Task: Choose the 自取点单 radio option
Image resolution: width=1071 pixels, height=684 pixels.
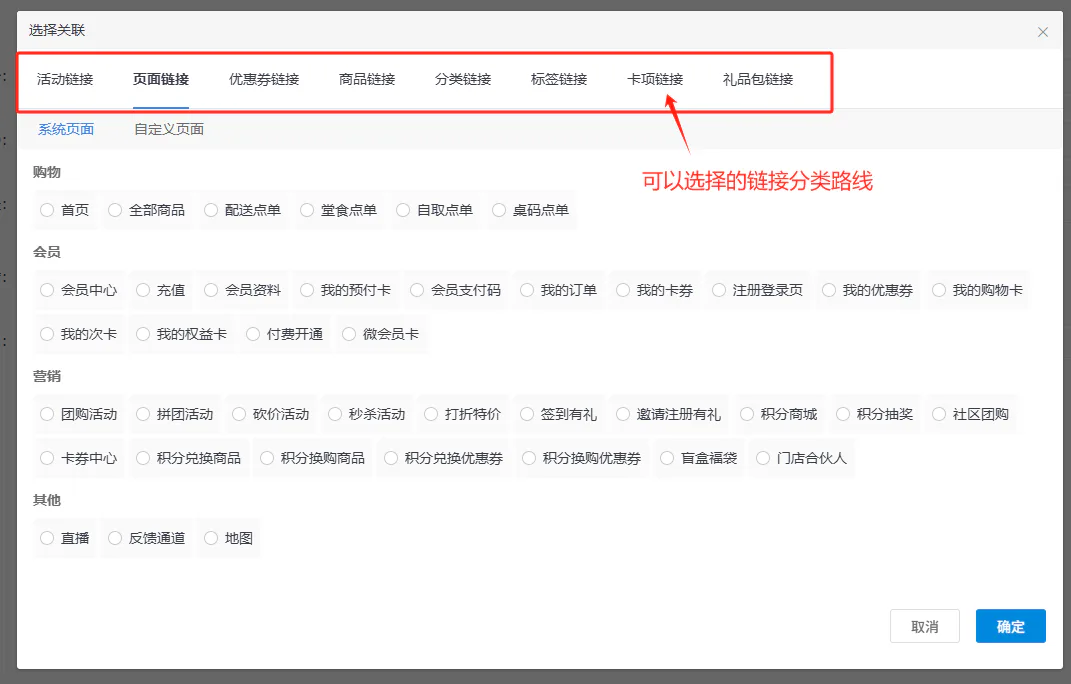Action: (x=403, y=210)
